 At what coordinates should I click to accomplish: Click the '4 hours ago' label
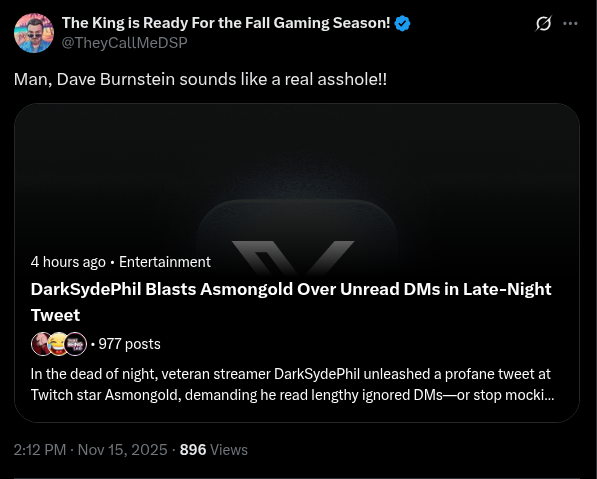point(68,262)
